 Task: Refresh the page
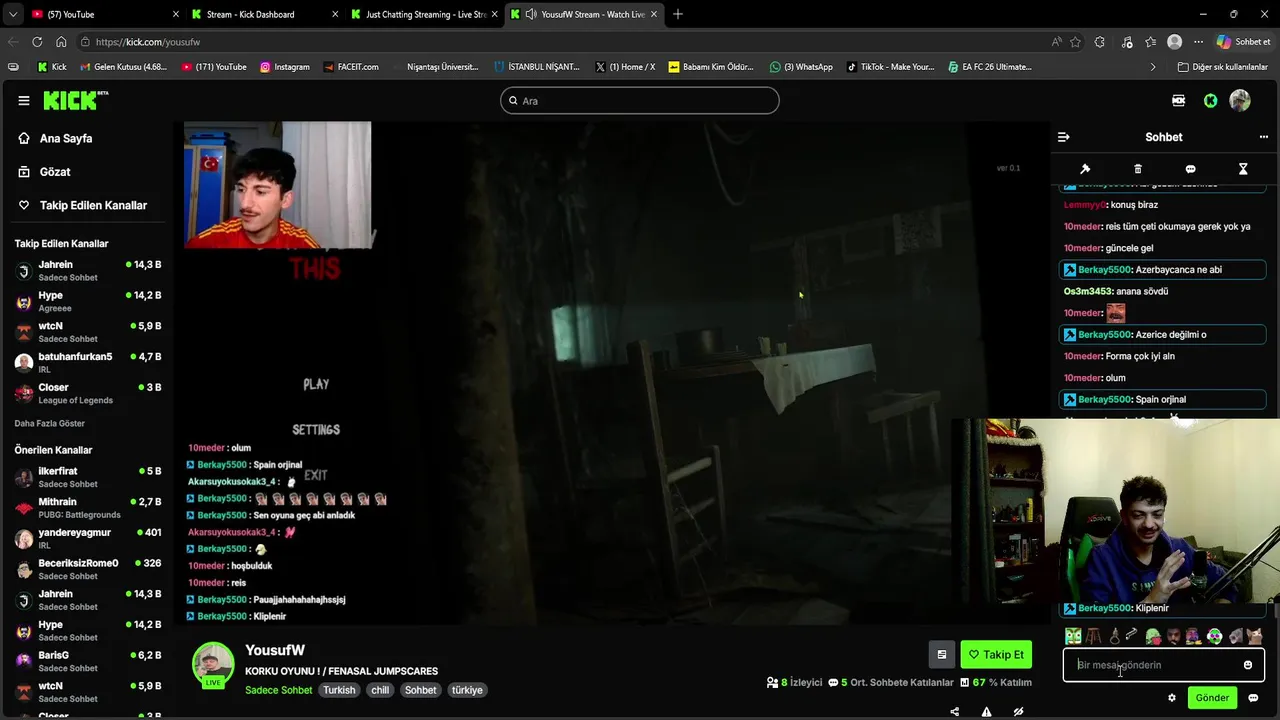[x=37, y=42]
